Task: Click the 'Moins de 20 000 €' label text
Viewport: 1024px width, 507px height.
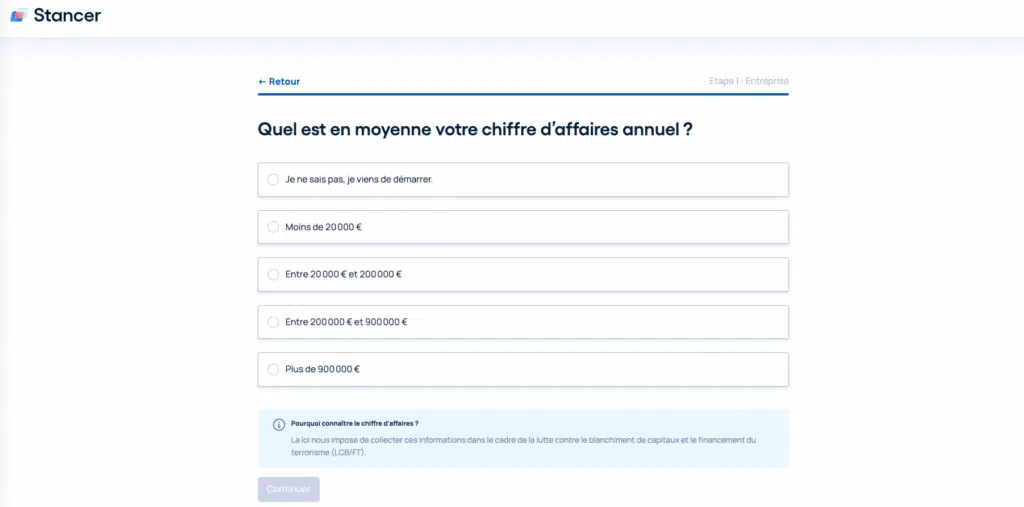Action: pyautogui.click(x=323, y=227)
